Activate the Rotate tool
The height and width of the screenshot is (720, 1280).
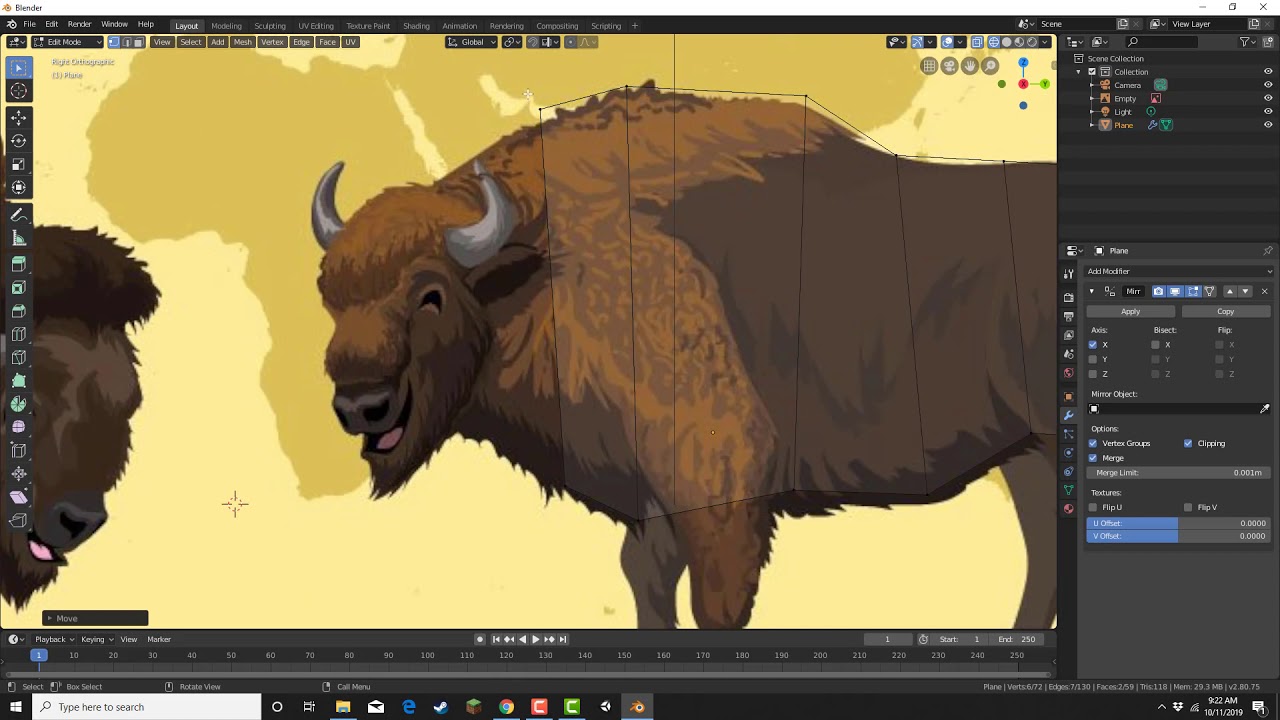tap(18, 141)
